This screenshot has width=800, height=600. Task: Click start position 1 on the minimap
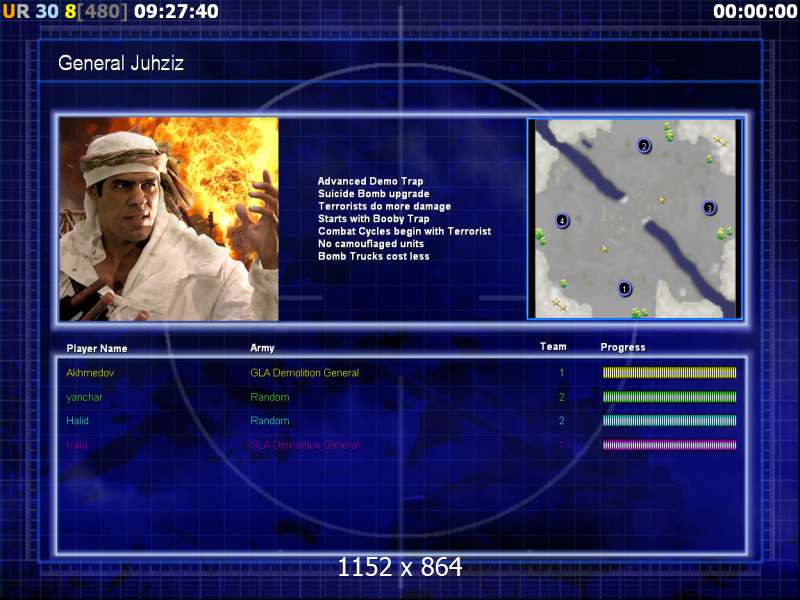[x=624, y=289]
